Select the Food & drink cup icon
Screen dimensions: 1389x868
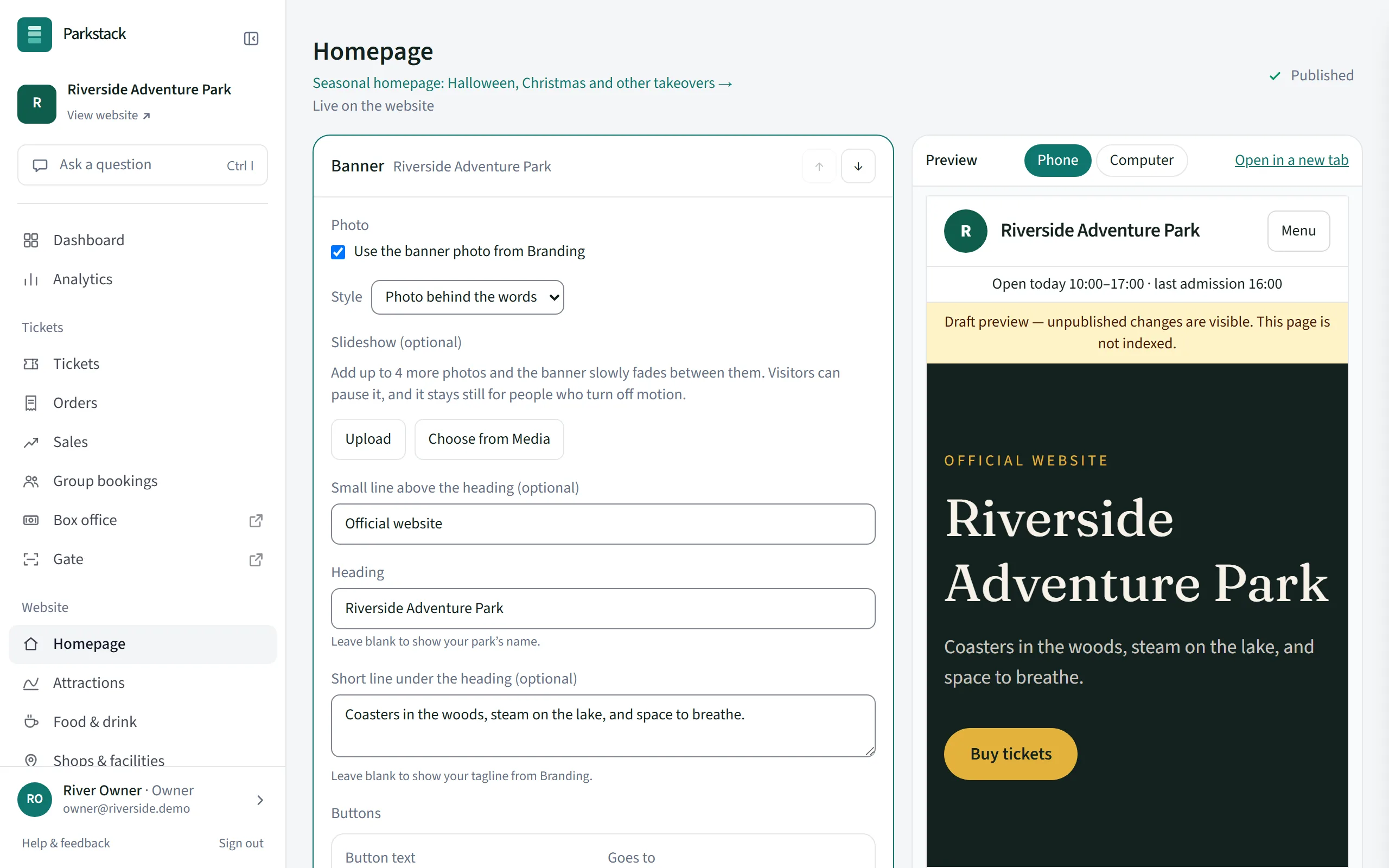[31, 722]
